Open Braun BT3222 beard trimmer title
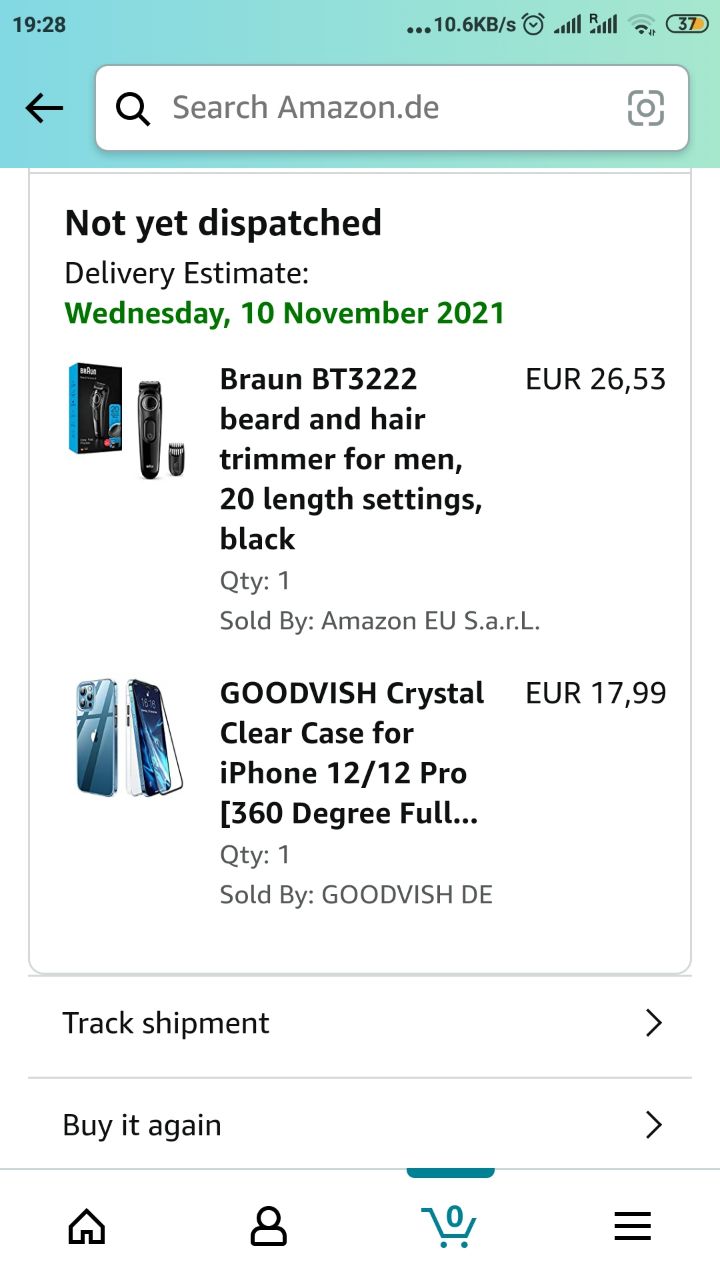Image resolution: width=720 pixels, height=1280 pixels. (351, 459)
